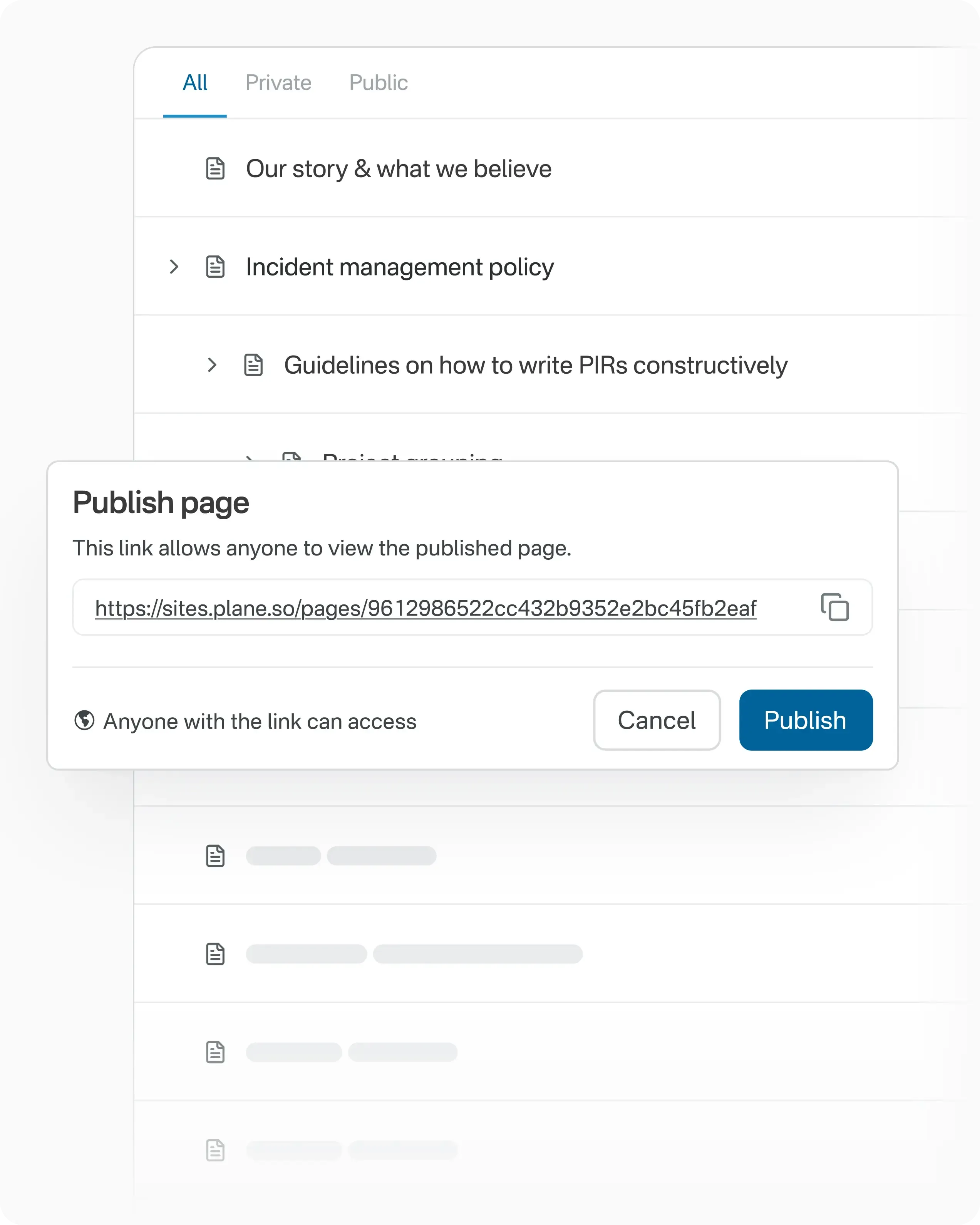Open Our story & what we believe
Viewport: 980px width, 1225px height.
pyautogui.click(x=398, y=169)
